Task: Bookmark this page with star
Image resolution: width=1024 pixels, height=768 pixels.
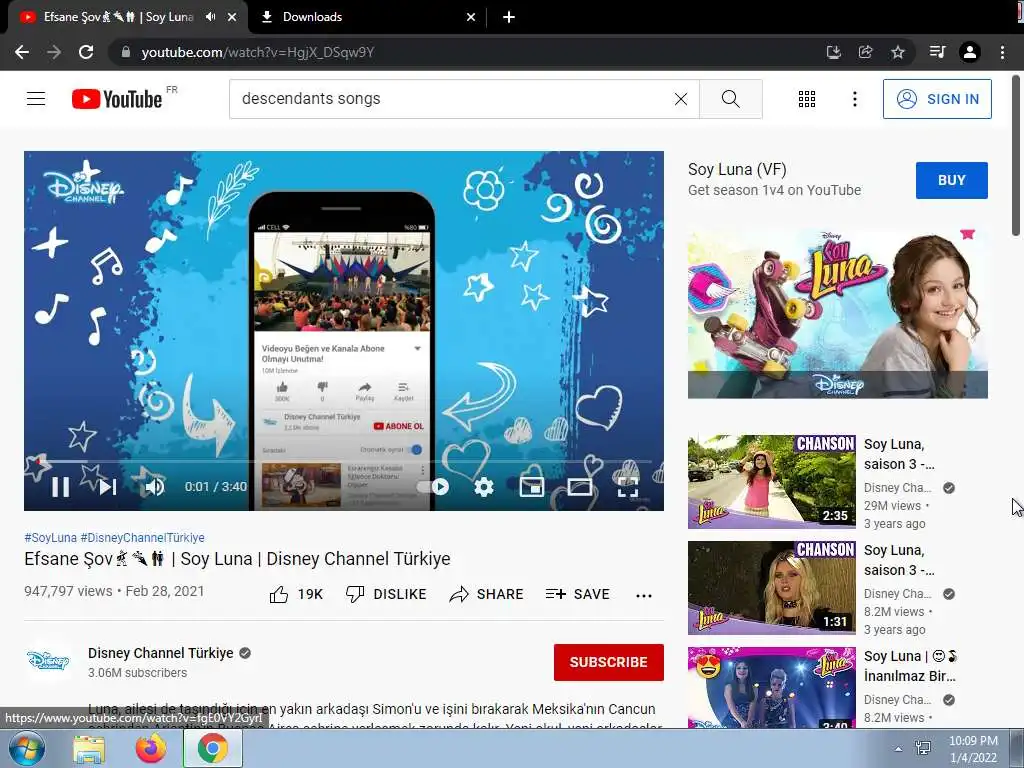Action: (898, 52)
